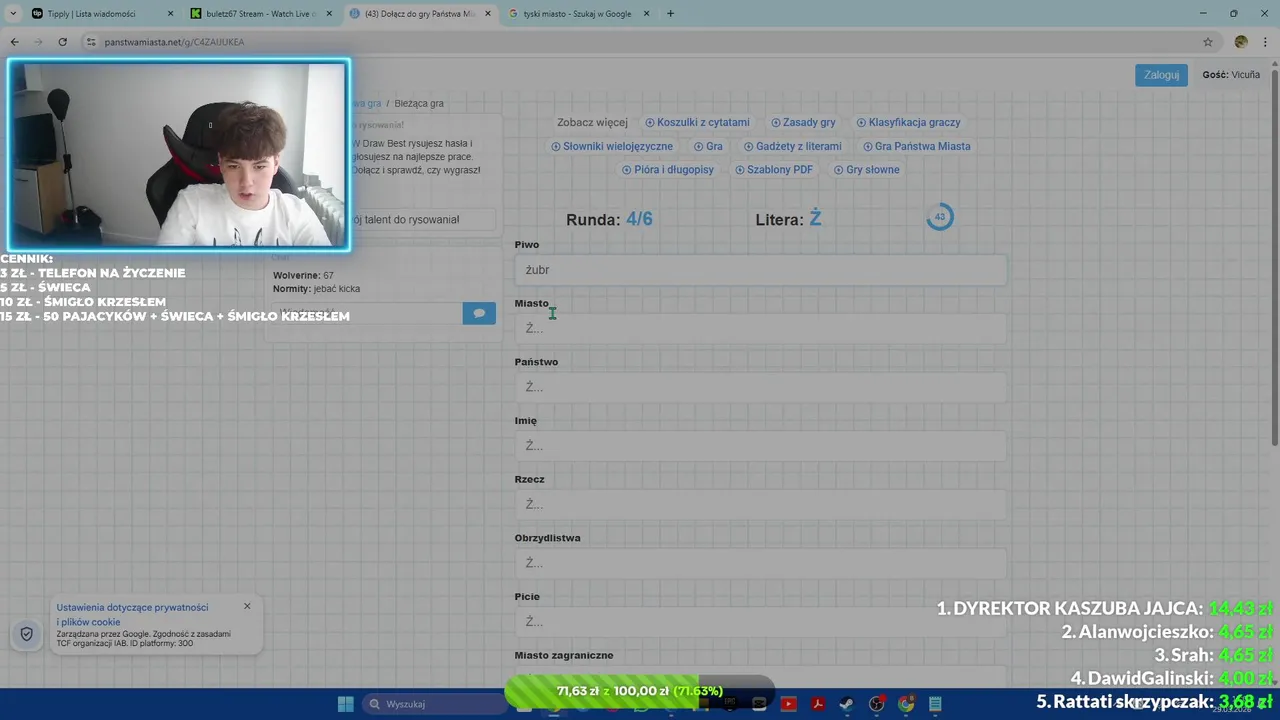Click the round countdown timer indicator
Image resolution: width=1280 pixels, height=720 pixels.
click(x=939, y=217)
